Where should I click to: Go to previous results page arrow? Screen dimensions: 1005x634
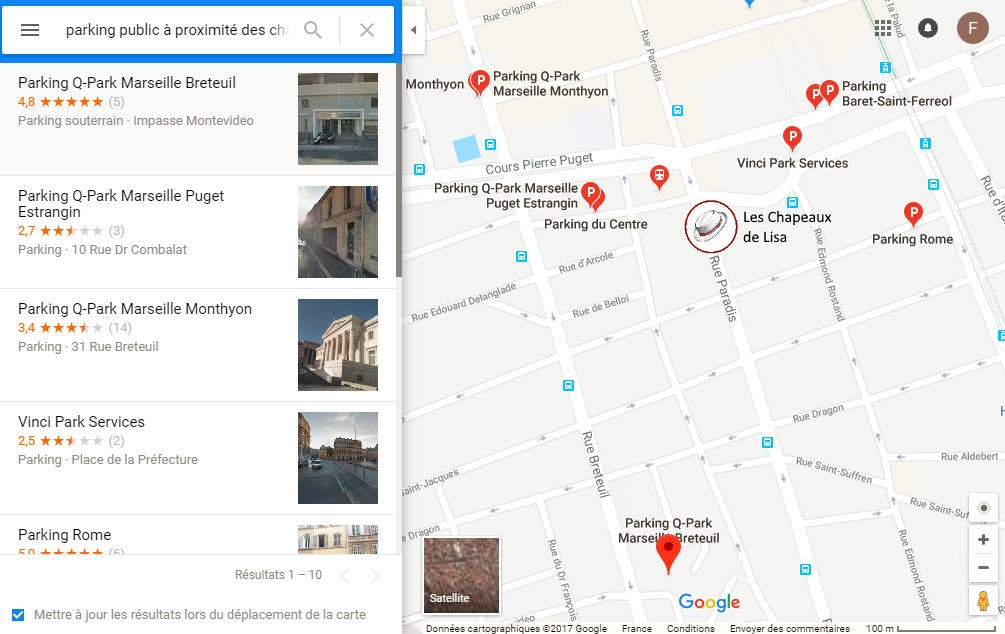coord(345,576)
